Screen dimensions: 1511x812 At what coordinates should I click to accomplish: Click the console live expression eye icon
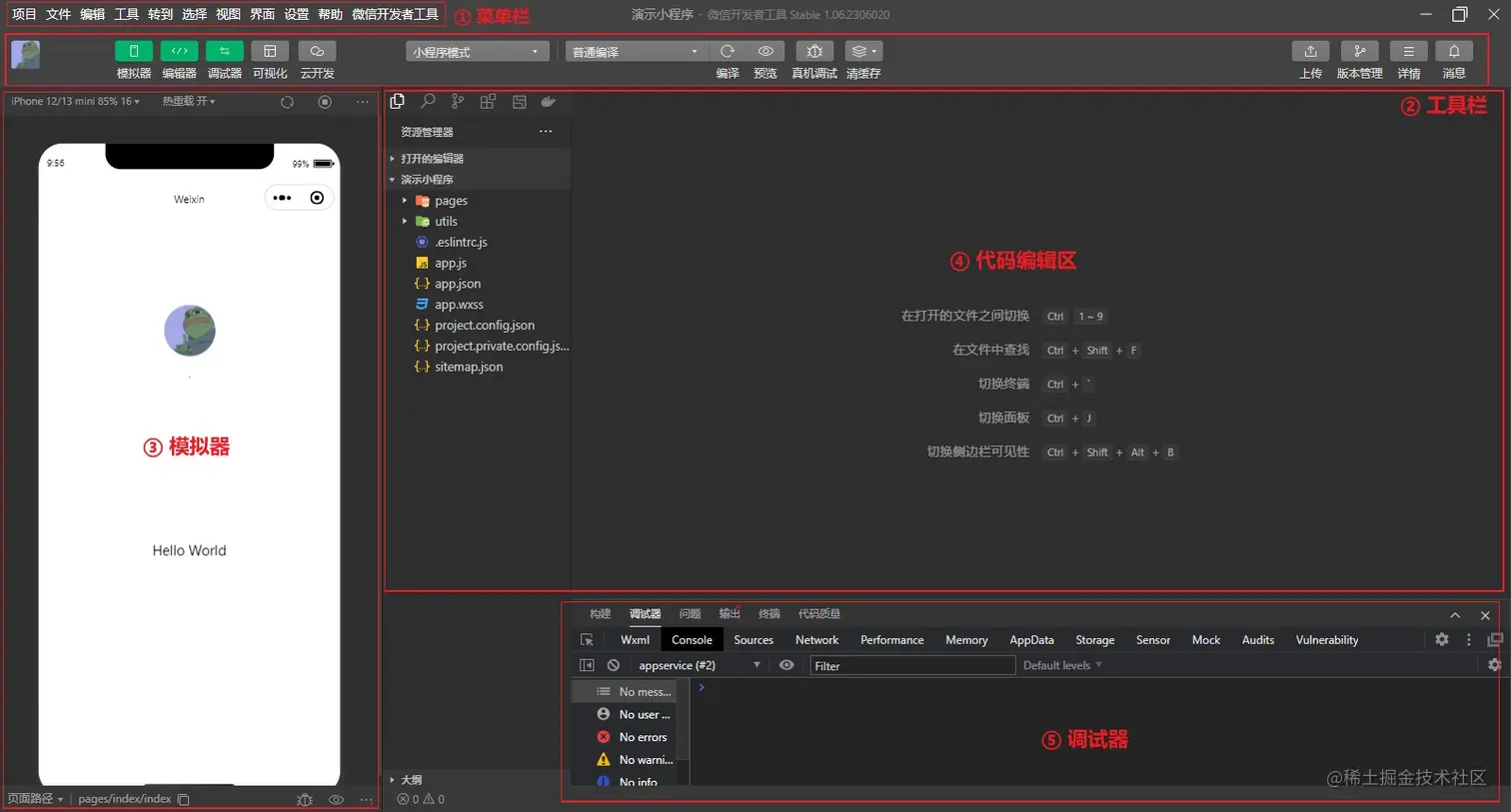[x=786, y=665]
